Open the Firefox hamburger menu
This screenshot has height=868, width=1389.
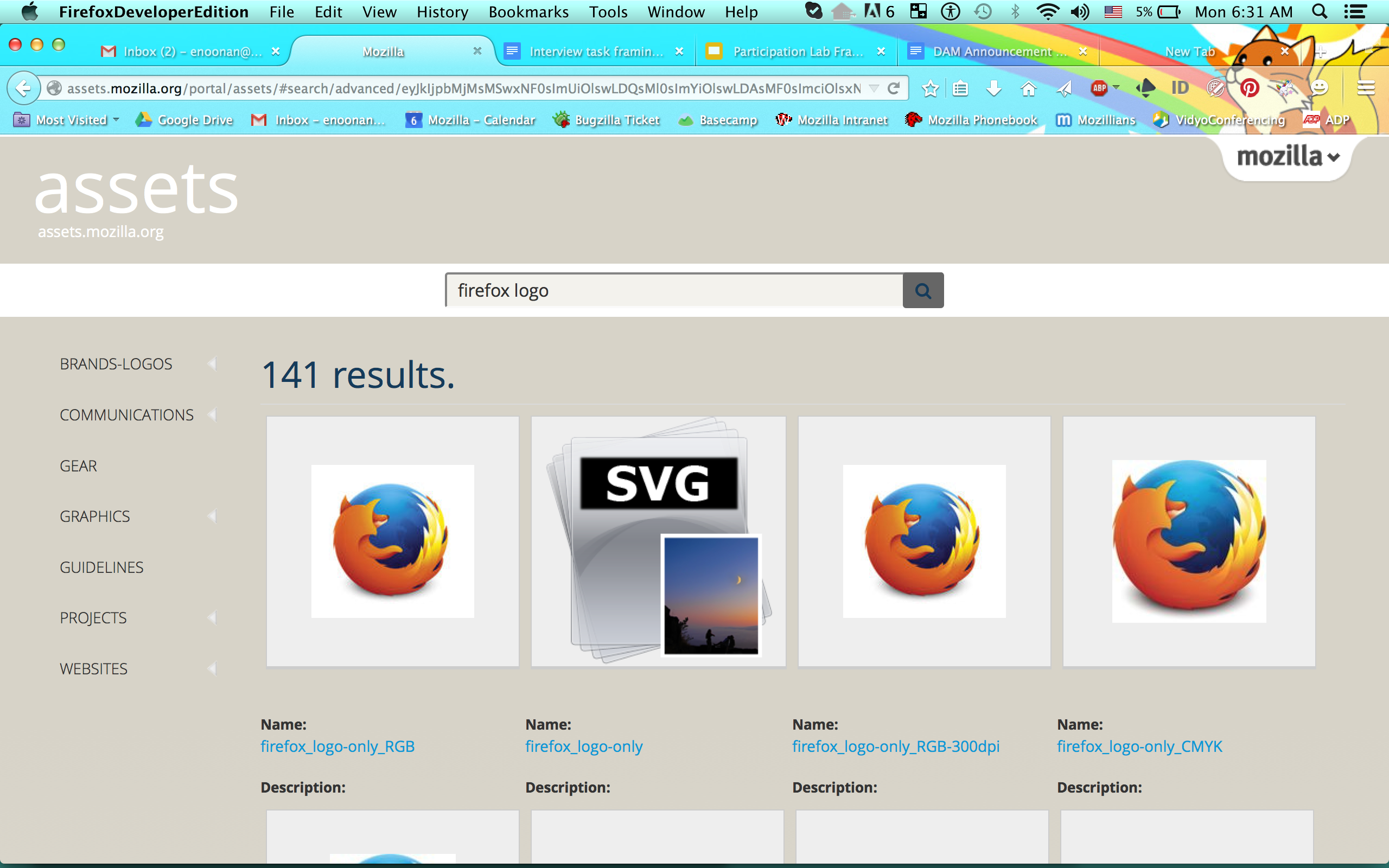click(x=1366, y=88)
